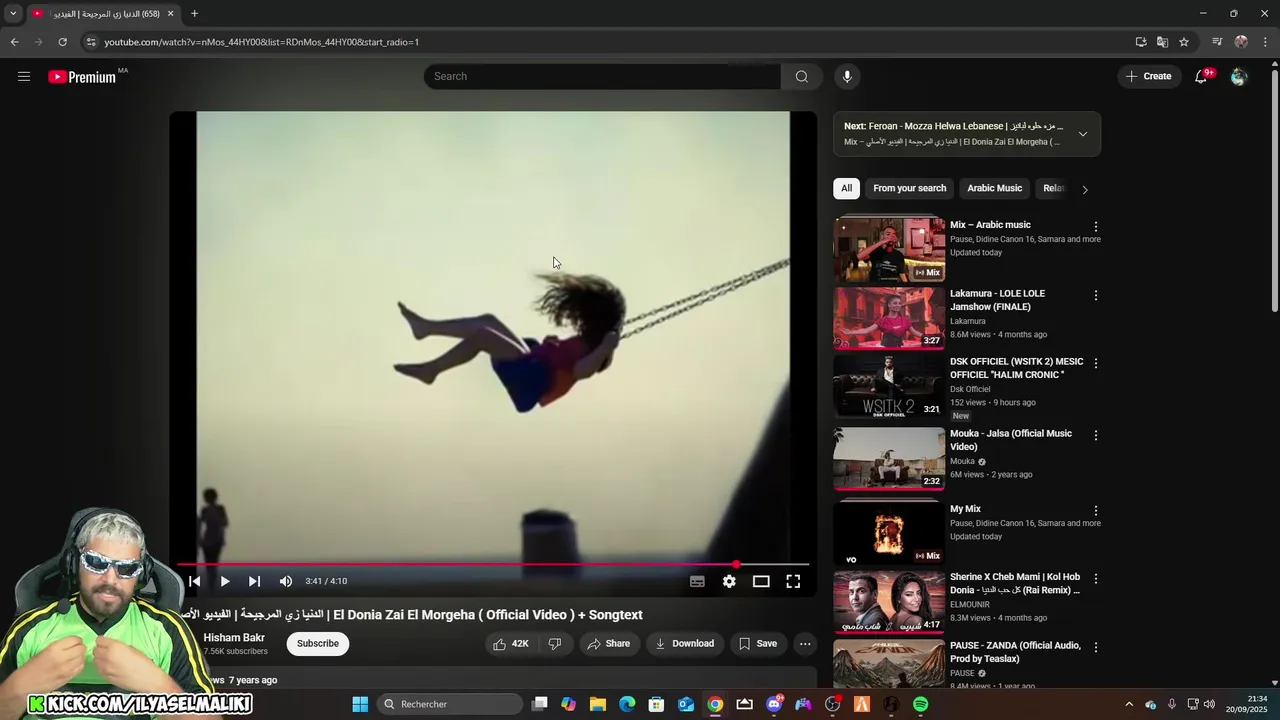The height and width of the screenshot is (720, 1280).
Task: Open Mouka - Jalsa video title
Action: tap(1010, 440)
